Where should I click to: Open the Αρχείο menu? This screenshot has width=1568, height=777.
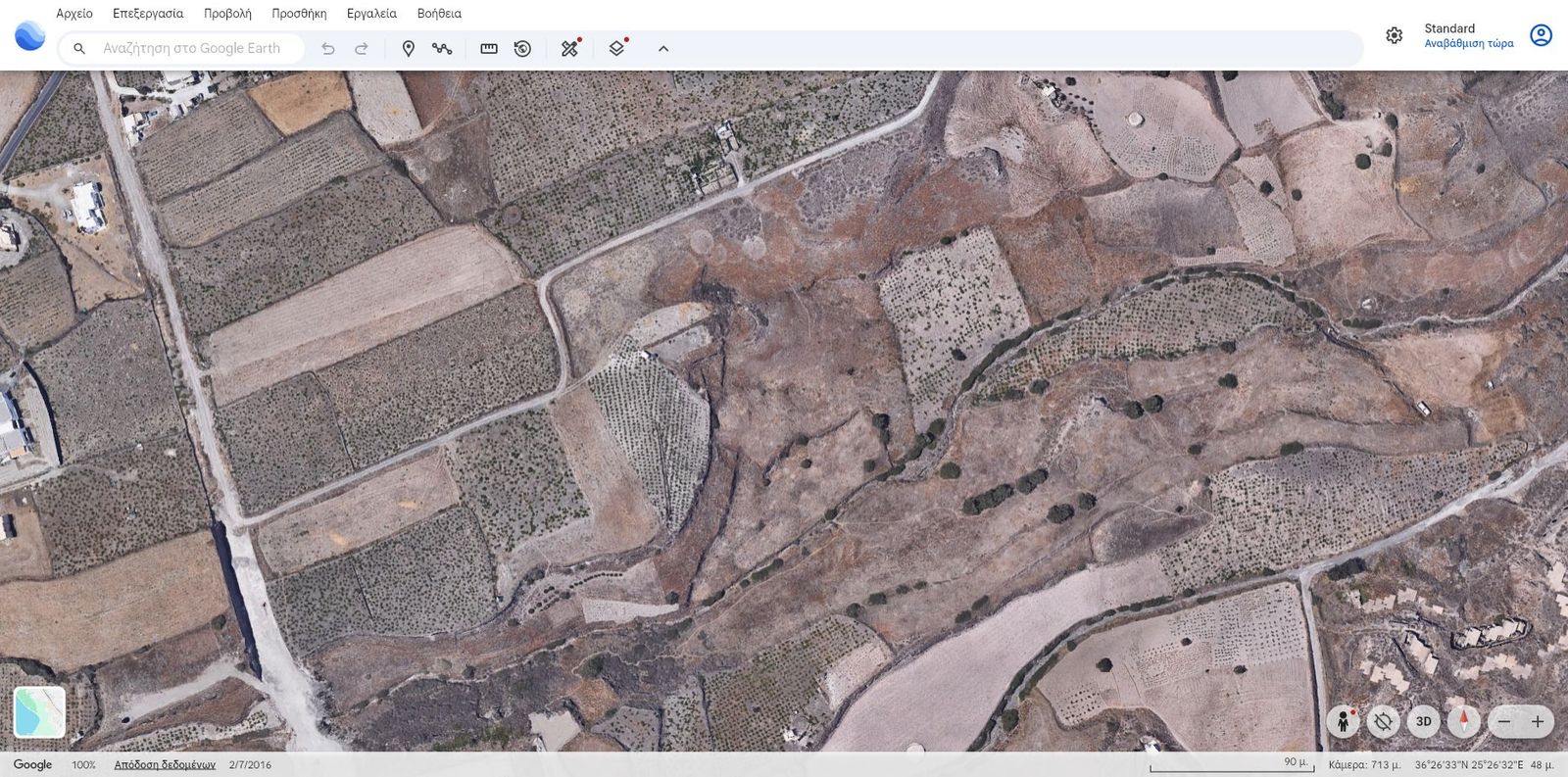74,14
